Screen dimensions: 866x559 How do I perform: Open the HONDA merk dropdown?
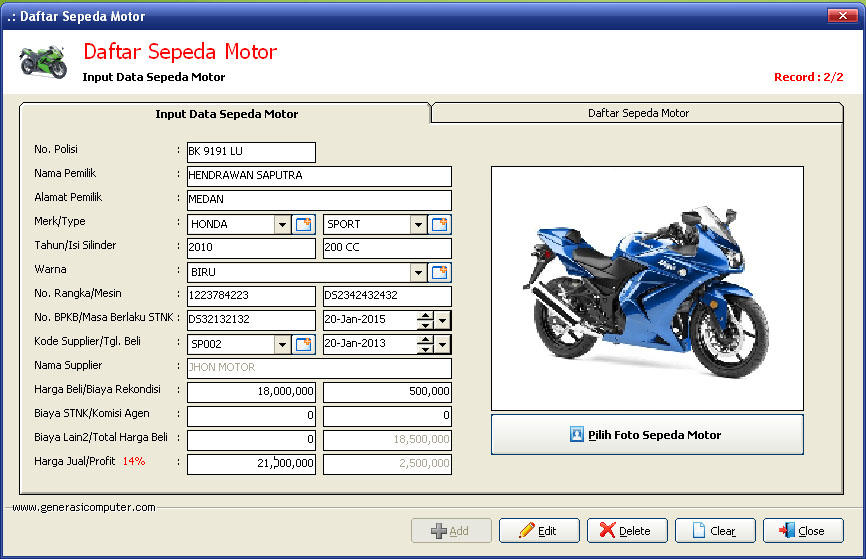click(x=282, y=225)
